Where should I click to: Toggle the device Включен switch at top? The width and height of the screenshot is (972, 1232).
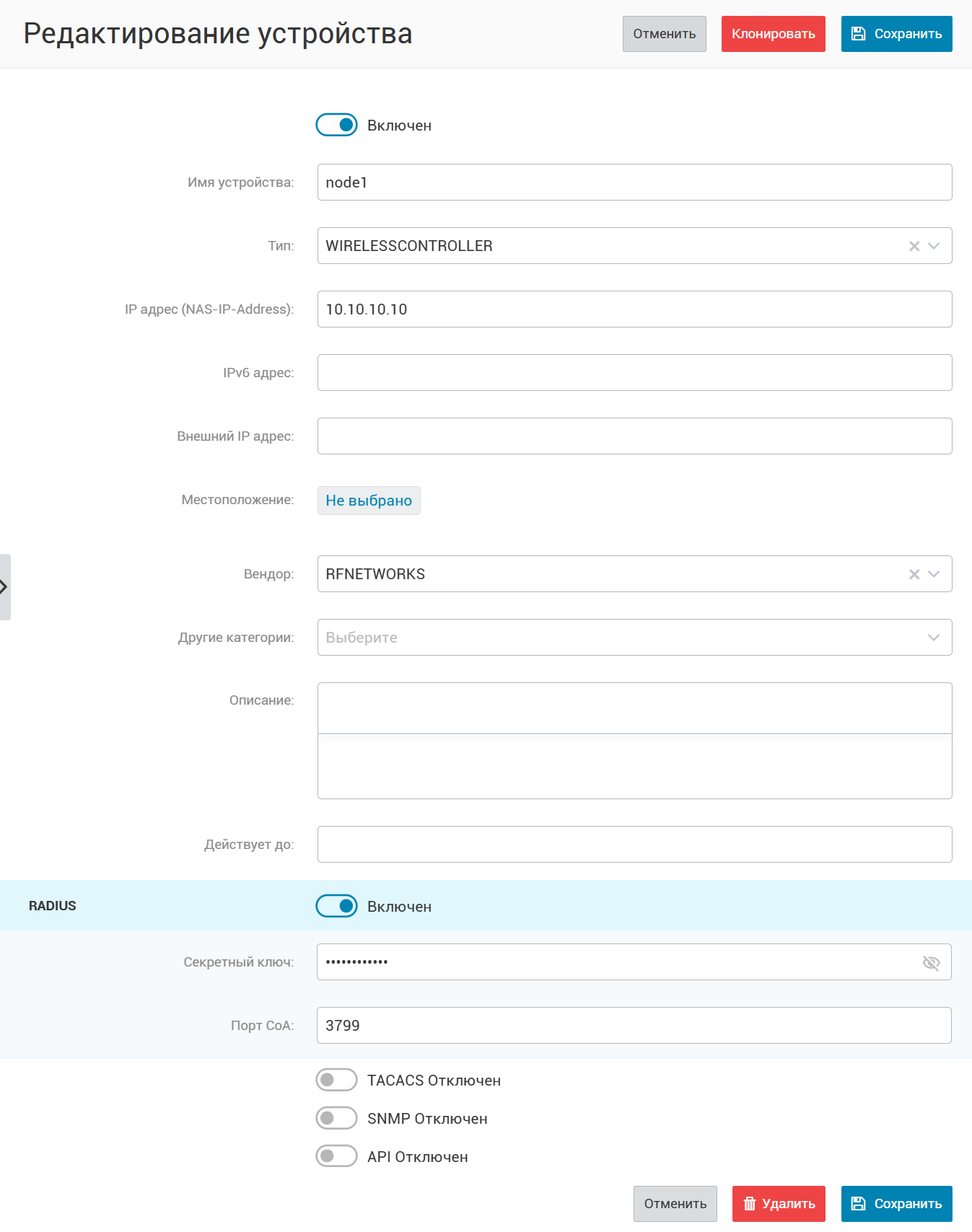click(x=336, y=125)
